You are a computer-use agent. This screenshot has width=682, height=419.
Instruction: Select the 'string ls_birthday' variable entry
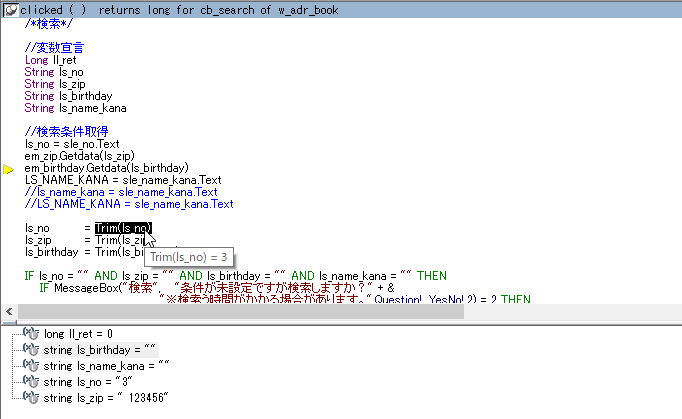pyautogui.click(x=100, y=350)
